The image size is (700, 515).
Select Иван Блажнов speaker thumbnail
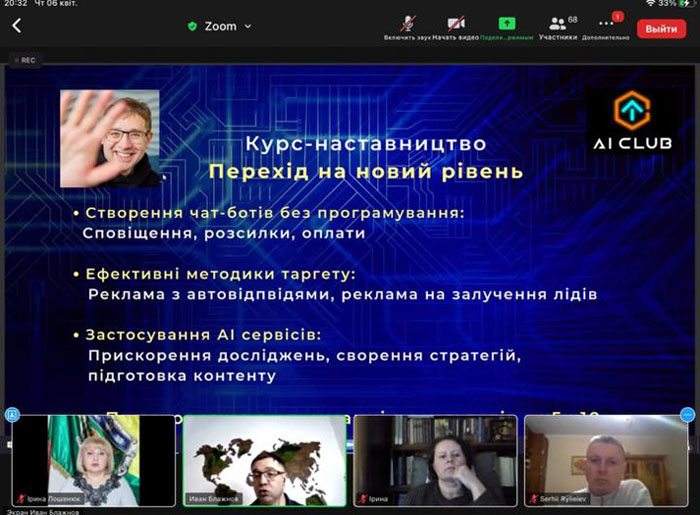click(x=265, y=461)
